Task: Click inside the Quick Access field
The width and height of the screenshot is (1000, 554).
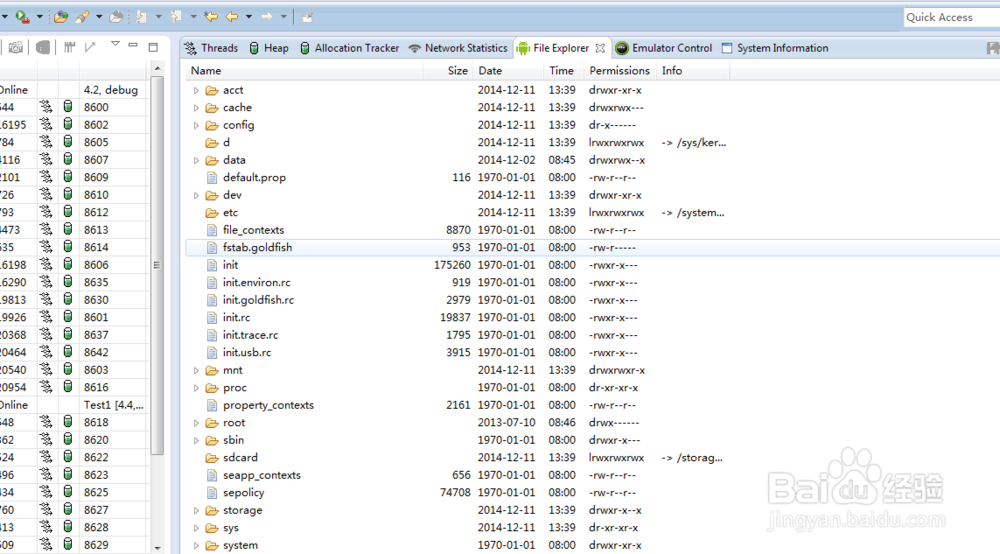Action: click(x=952, y=17)
